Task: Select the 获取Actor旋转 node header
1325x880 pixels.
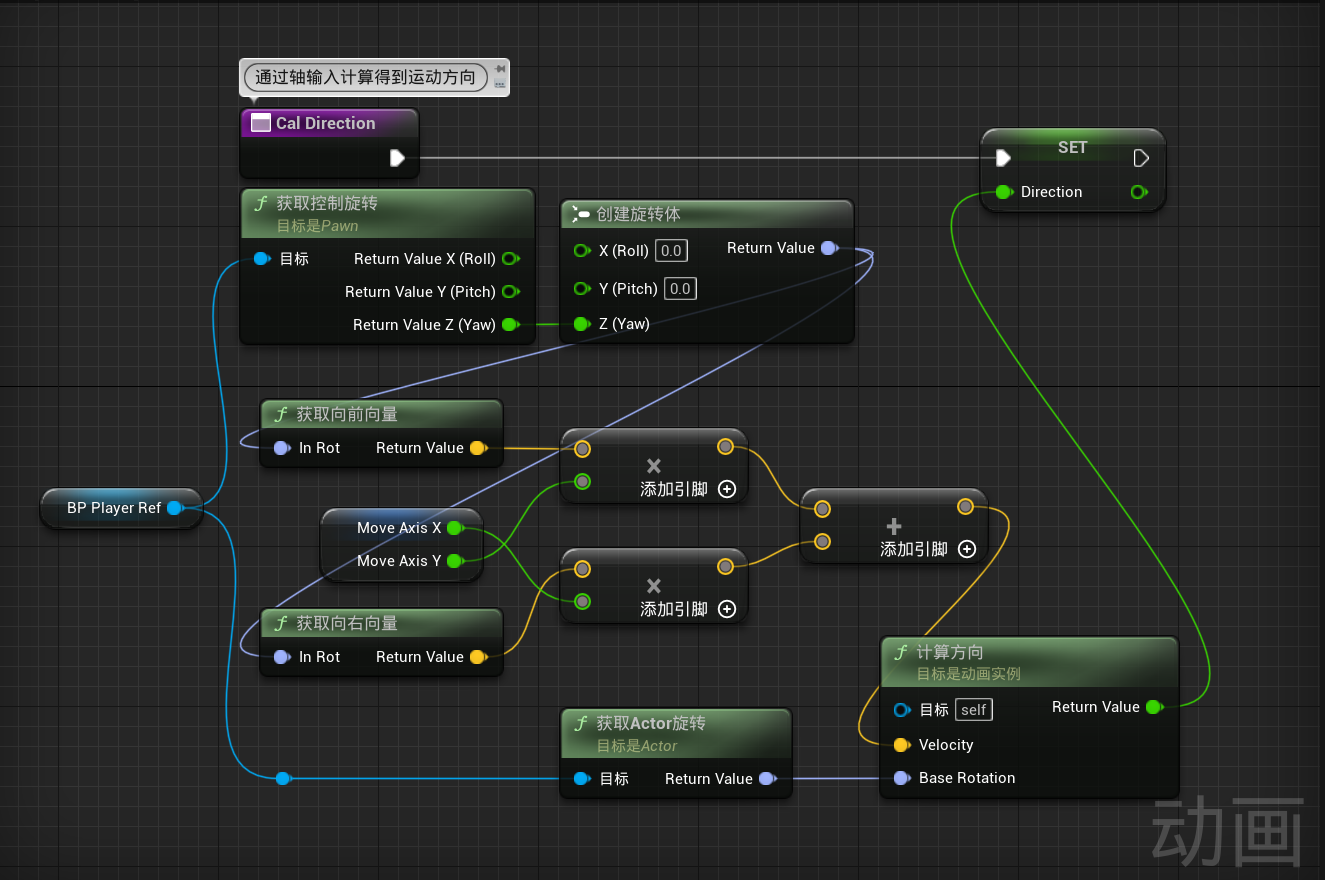Action: pyautogui.click(x=650, y=723)
